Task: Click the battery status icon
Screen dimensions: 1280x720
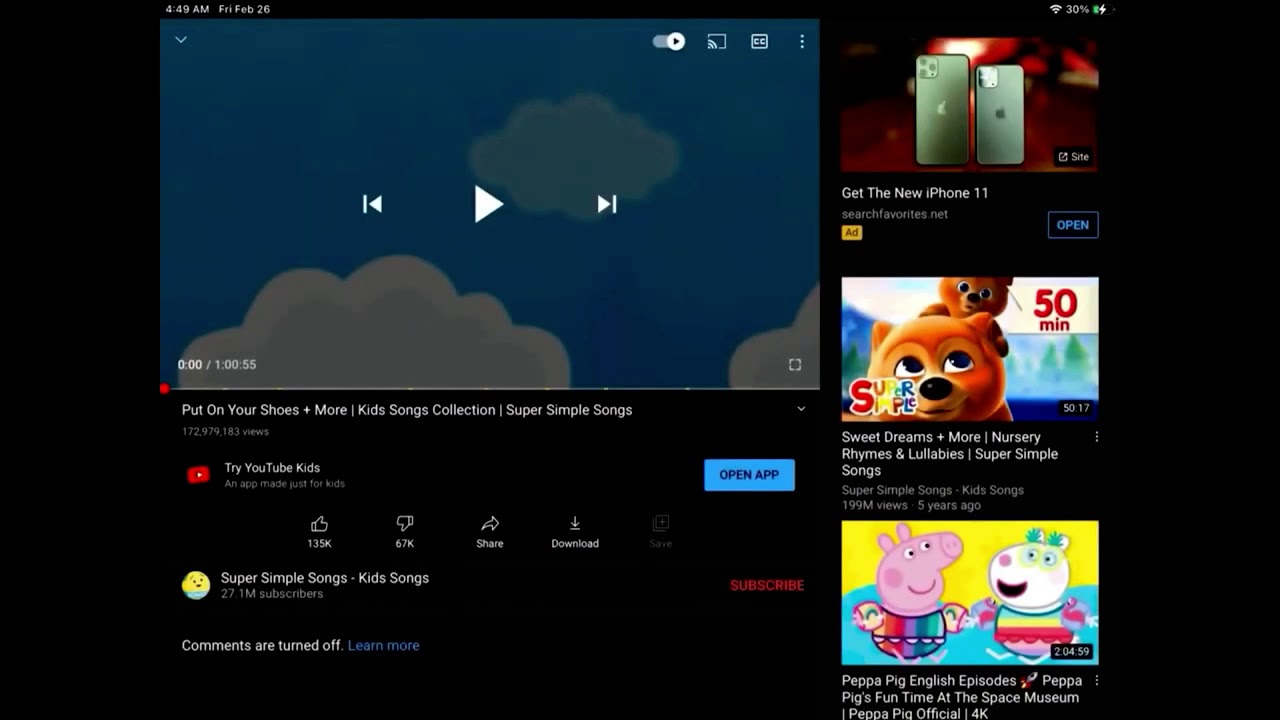Action: [1100, 9]
